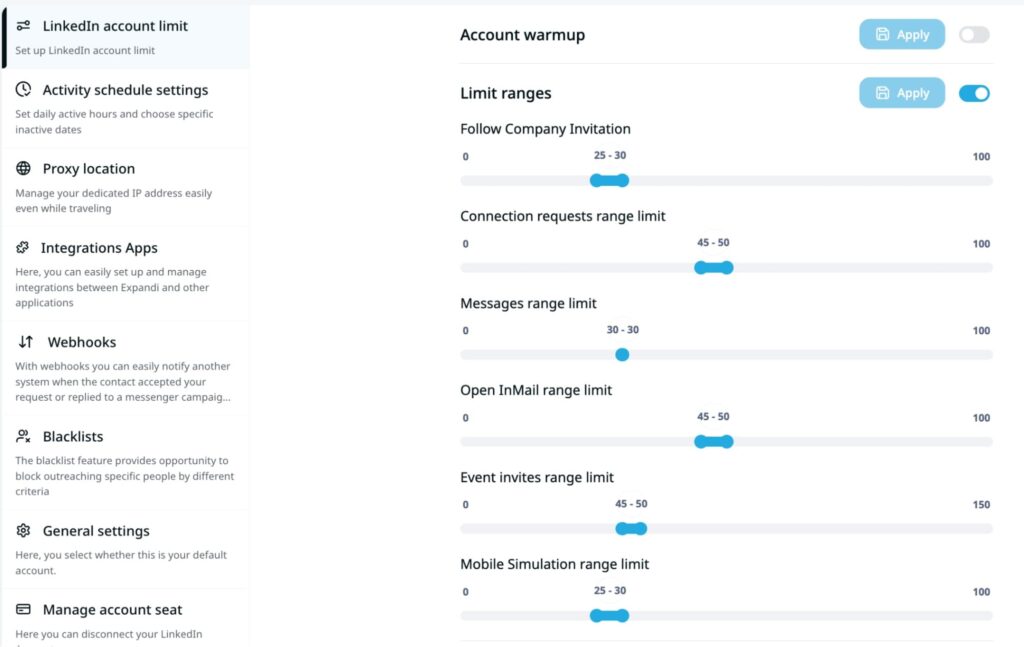Click the Messages range limit slider handle
The width and height of the screenshot is (1024, 647).
coord(622,355)
